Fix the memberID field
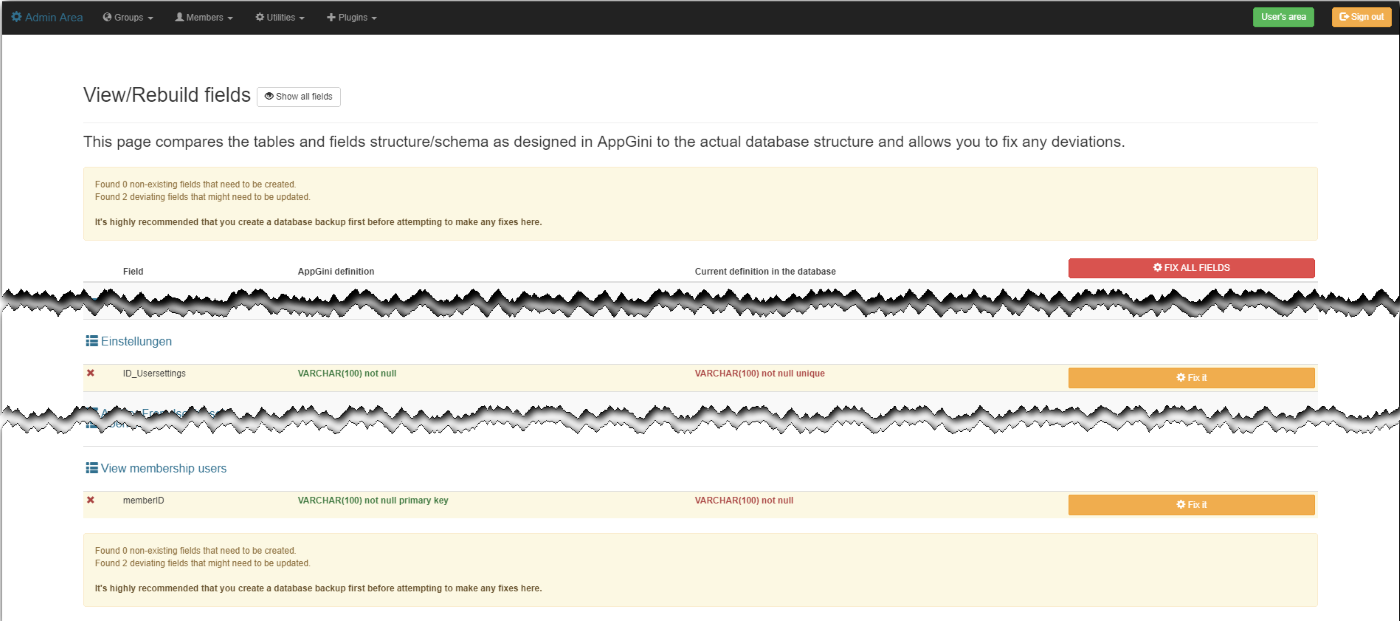 1191,505
